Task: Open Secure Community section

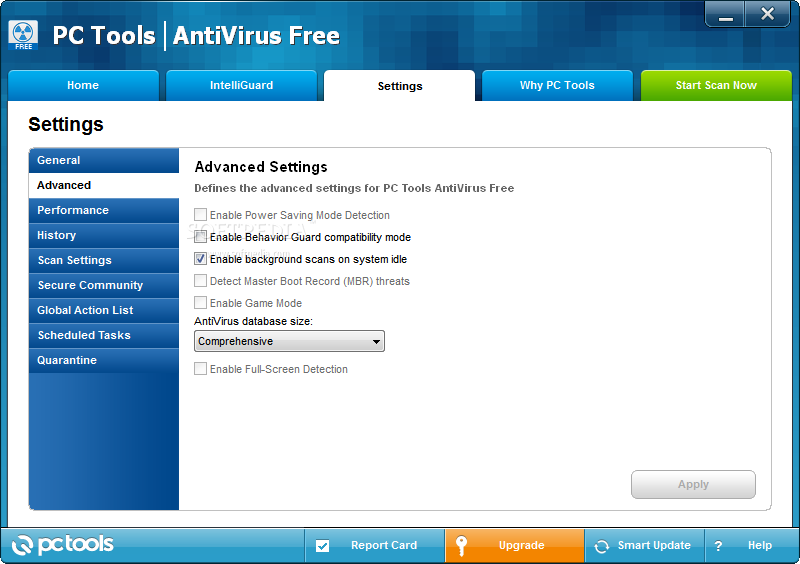Action: [104, 285]
